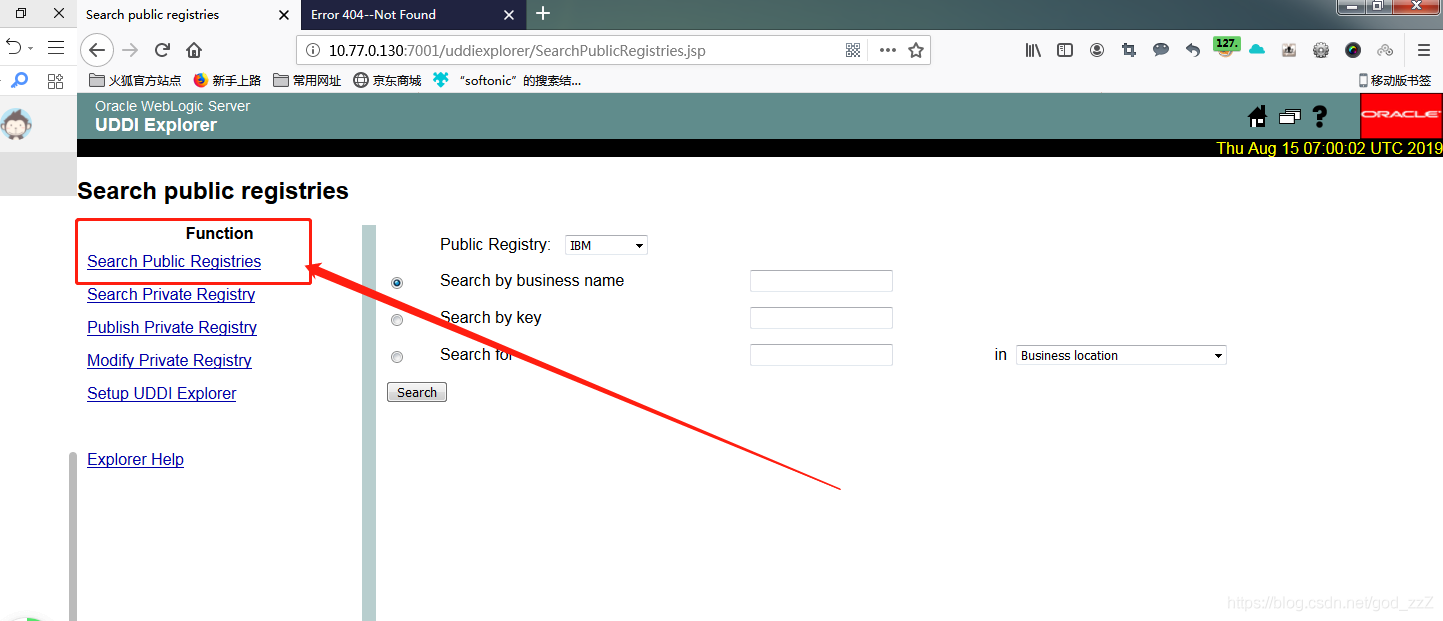Screen dimensions: 1443x621
Task: Click the business name text field
Action: (820, 281)
